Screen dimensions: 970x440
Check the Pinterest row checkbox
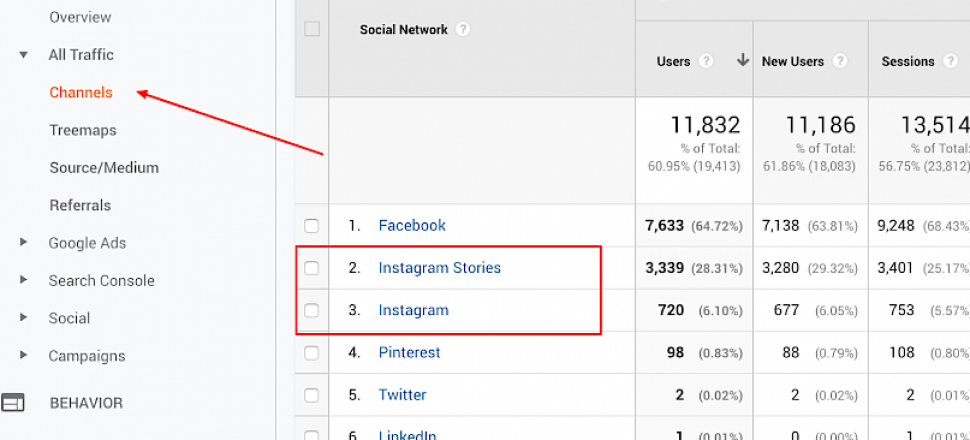click(312, 353)
